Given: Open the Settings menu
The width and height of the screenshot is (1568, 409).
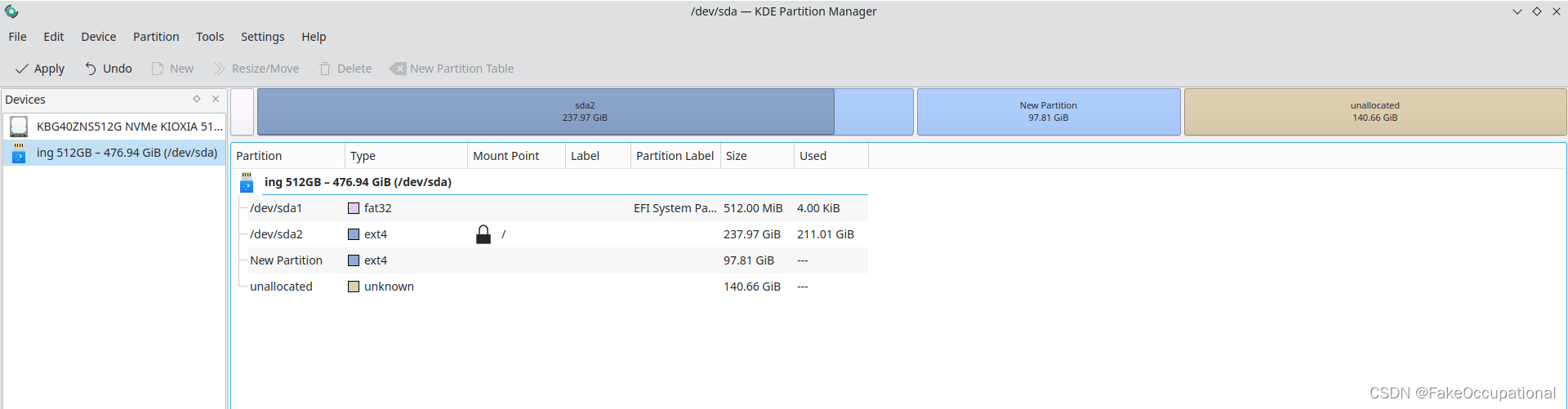Looking at the screenshot, I should pos(263,37).
